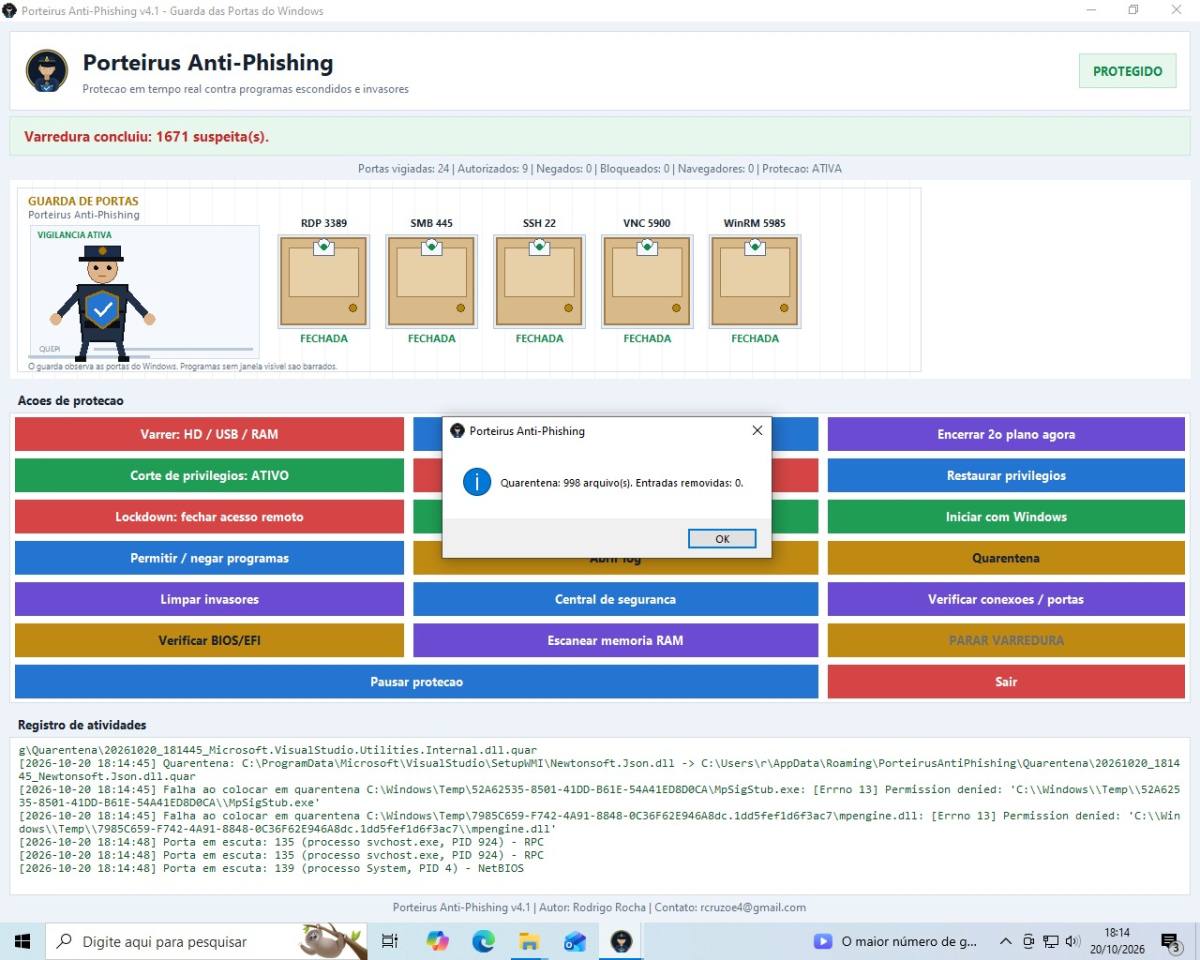Click the red Sair button
This screenshot has width=1200, height=960.
(x=1006, y=681)
